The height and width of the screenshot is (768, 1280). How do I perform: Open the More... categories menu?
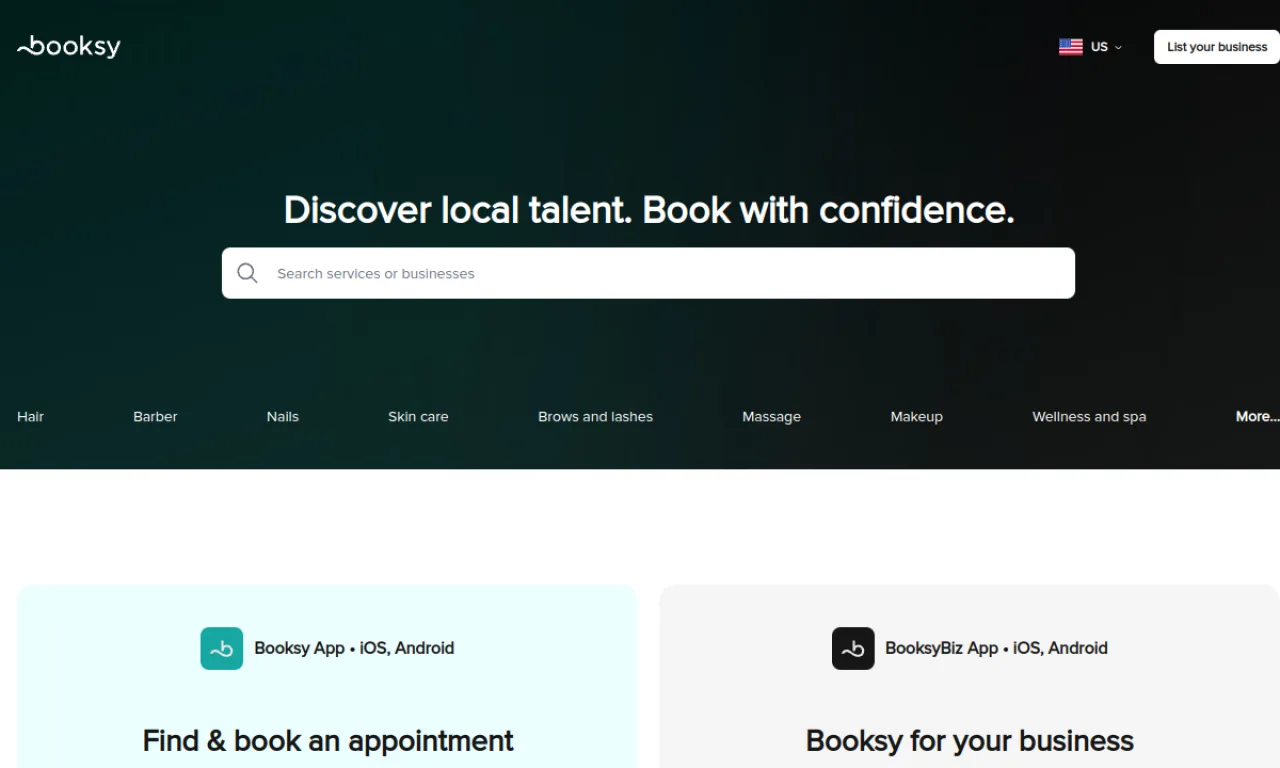coord(1257,416)
